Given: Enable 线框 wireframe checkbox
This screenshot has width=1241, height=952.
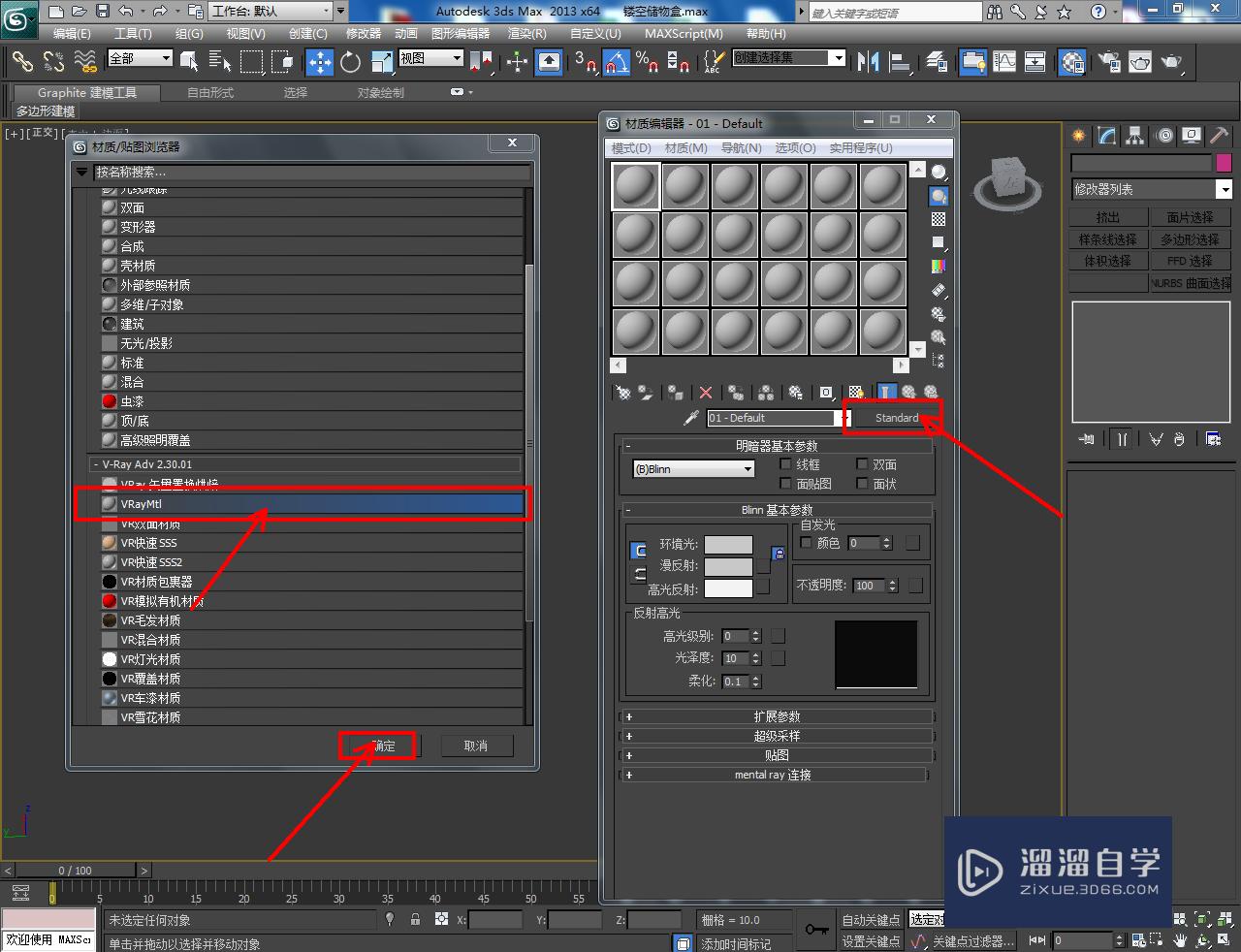Looking at the screenshot, I should (x=785, y=464).
